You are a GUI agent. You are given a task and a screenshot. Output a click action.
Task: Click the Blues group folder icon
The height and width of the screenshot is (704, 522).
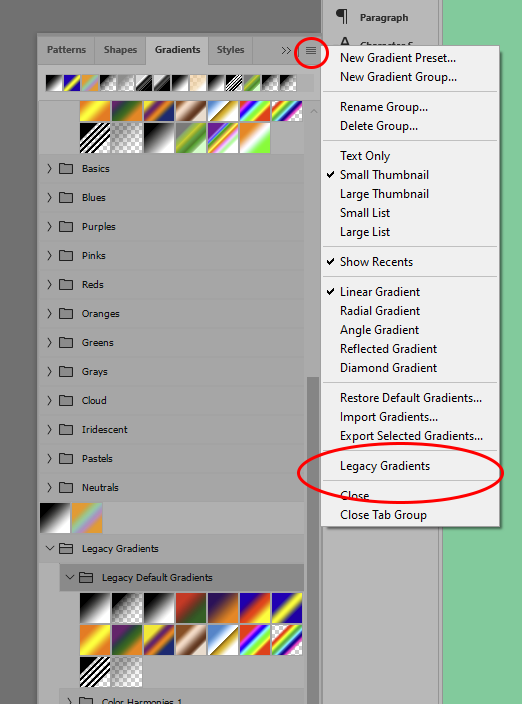[66, 198]
